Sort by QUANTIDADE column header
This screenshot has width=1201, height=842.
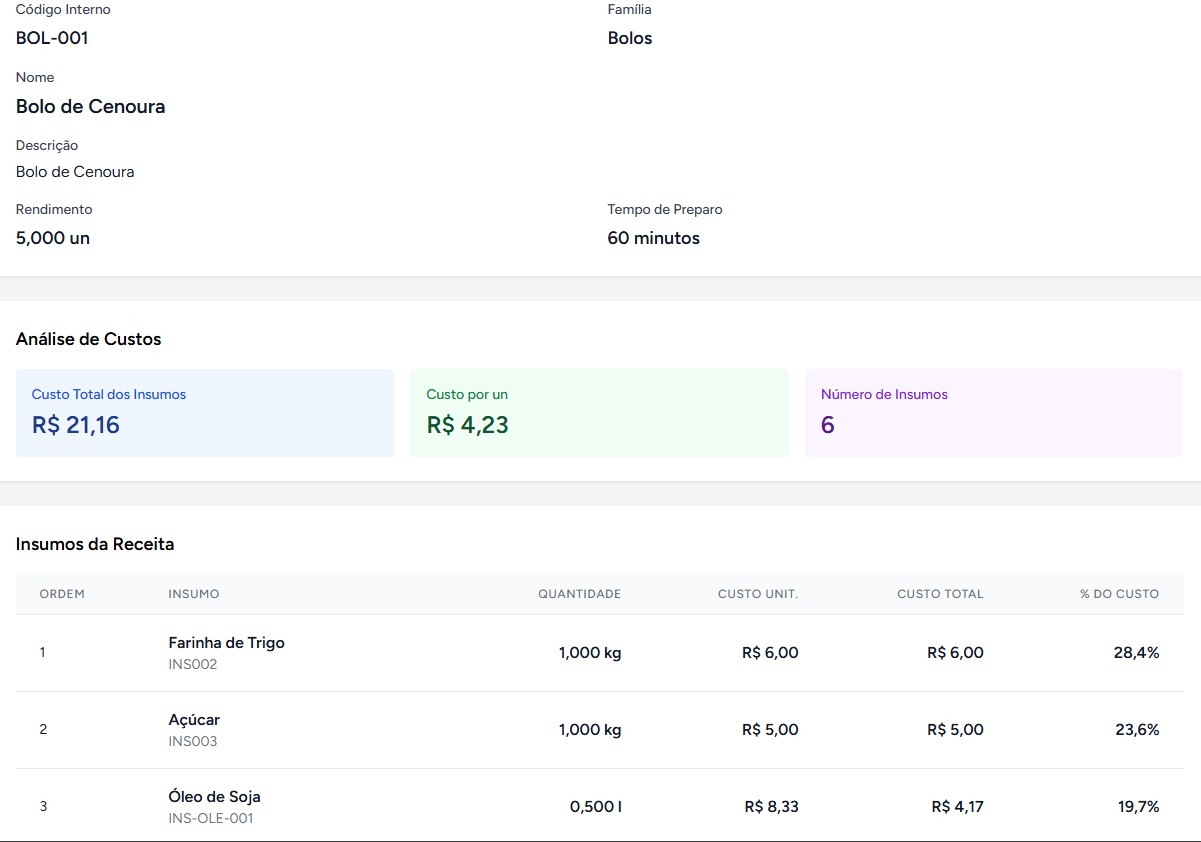coord(579,594)
